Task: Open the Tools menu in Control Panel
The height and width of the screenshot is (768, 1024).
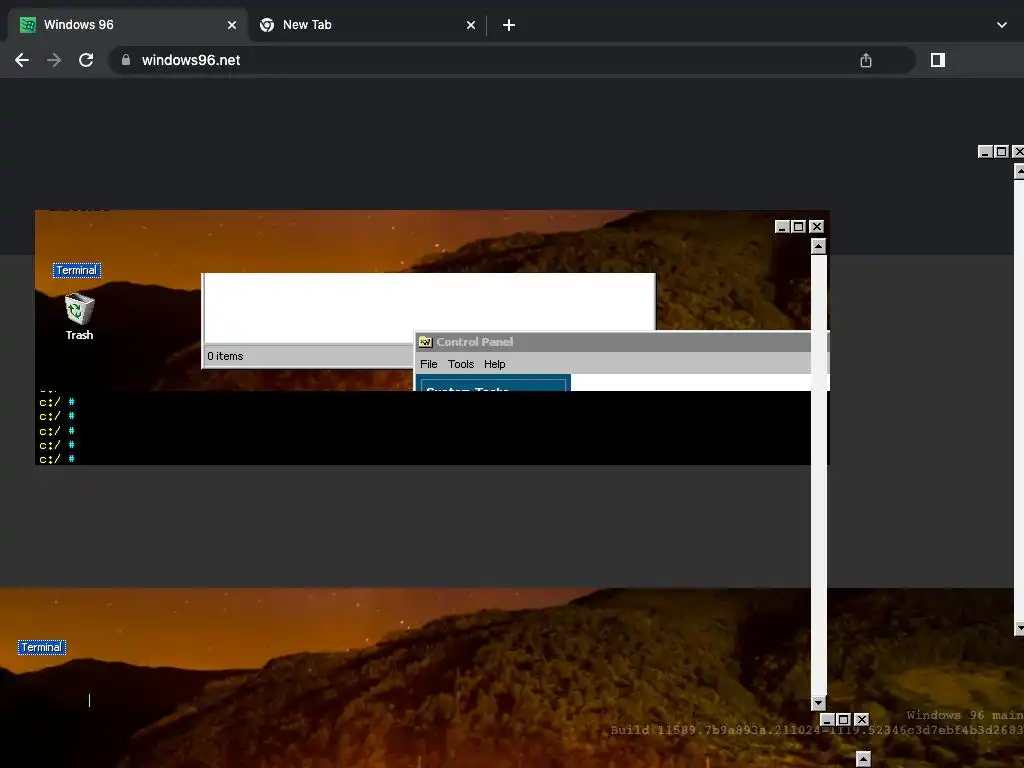Action: pyautogui.click(x=461, y=364)
